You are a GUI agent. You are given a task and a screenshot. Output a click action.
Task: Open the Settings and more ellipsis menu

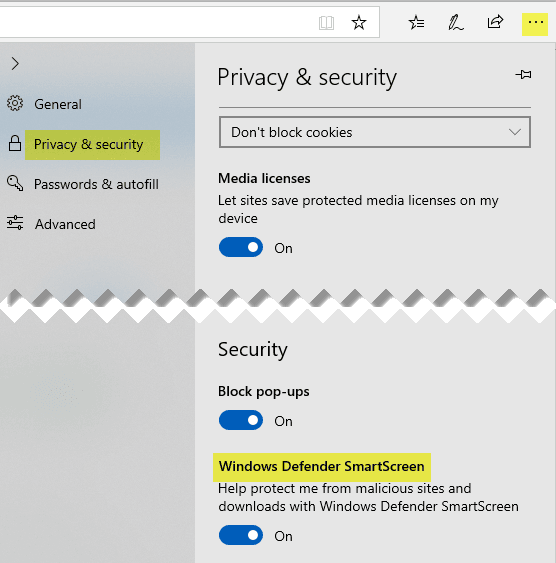535,24
